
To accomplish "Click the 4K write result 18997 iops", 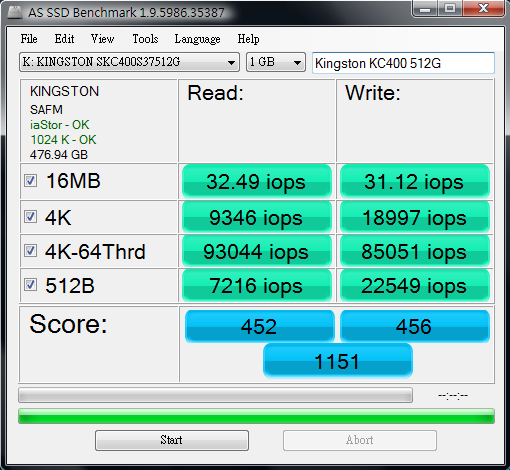I will tap(415, 217).
